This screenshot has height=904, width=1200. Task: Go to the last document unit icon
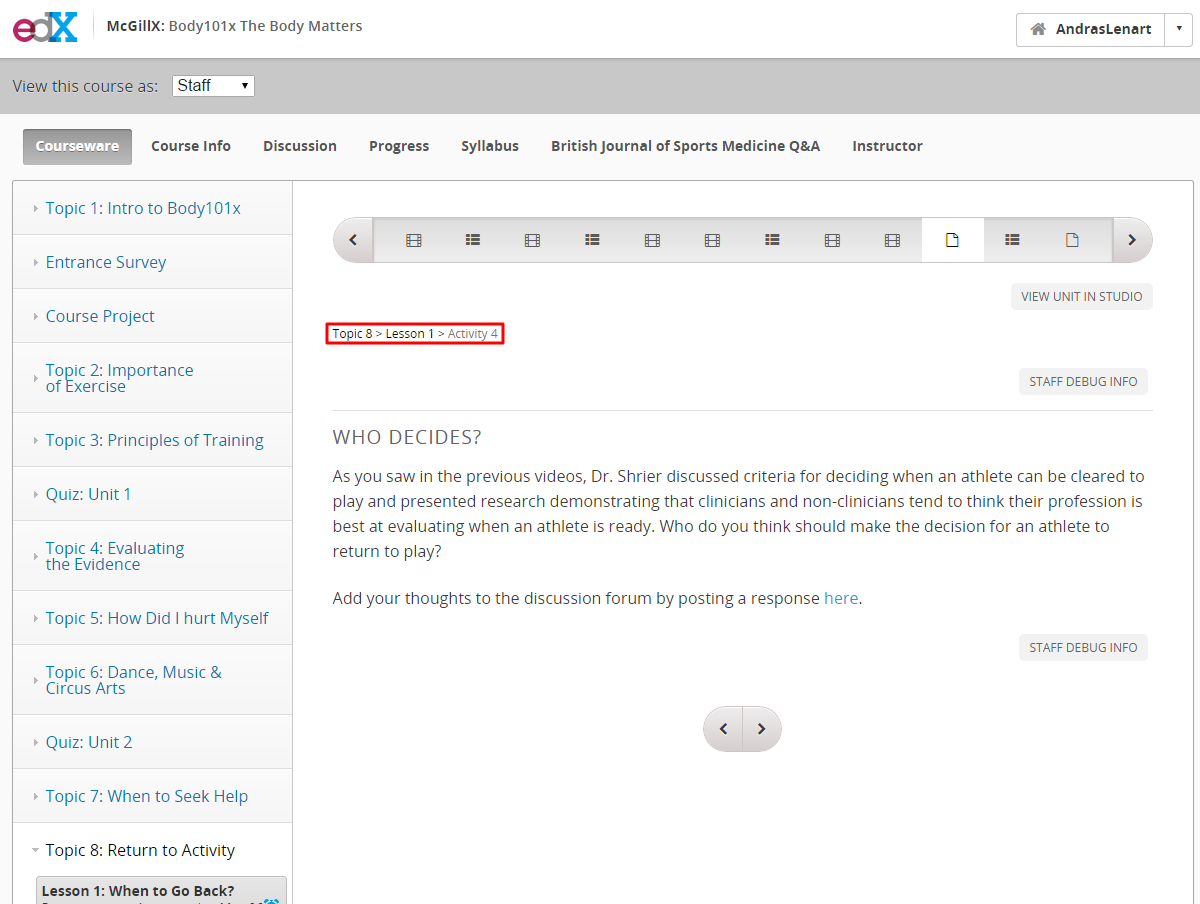coord(1072,240)
